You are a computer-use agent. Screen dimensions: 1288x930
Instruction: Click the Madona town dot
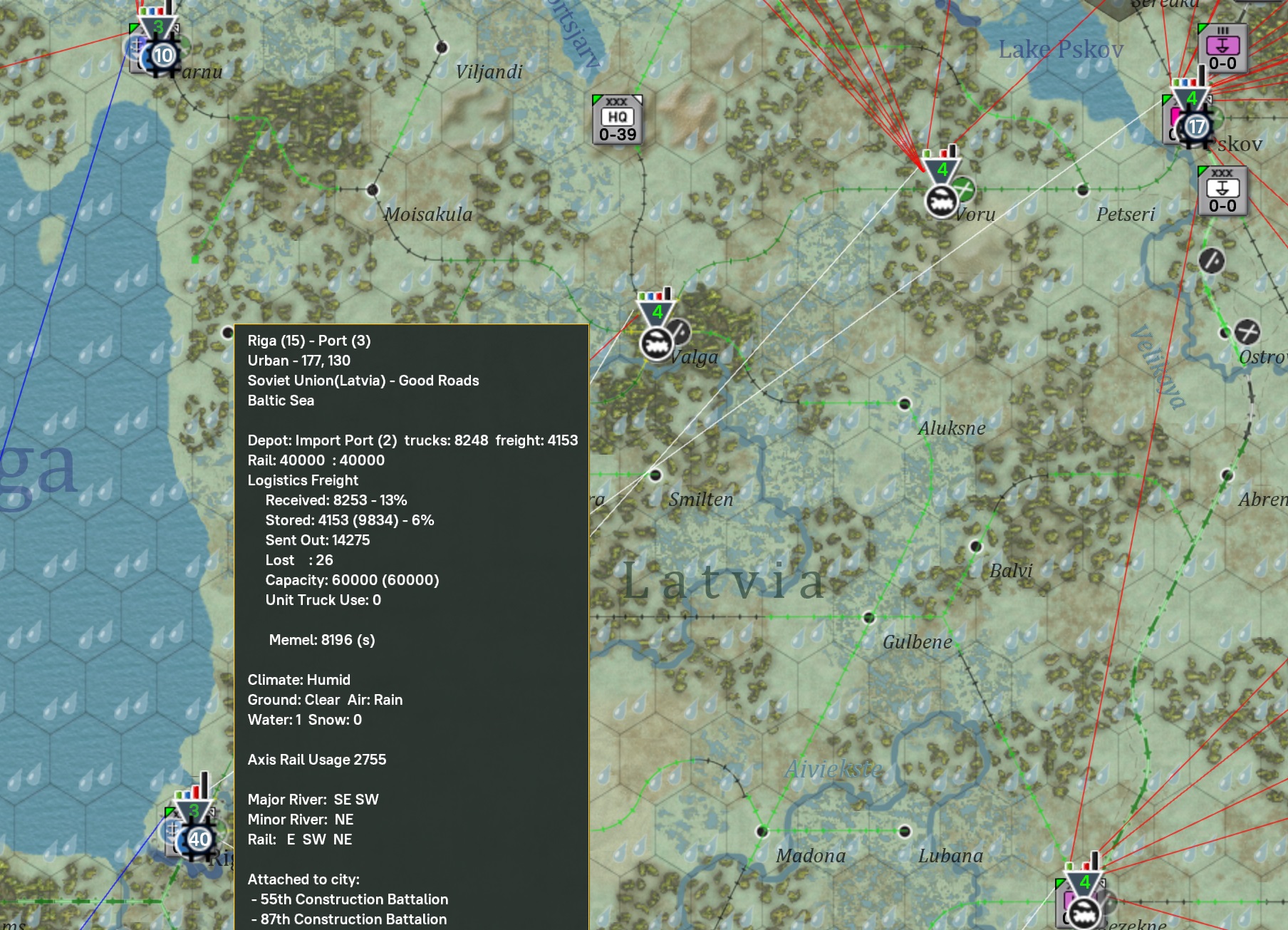pos(762,831)
